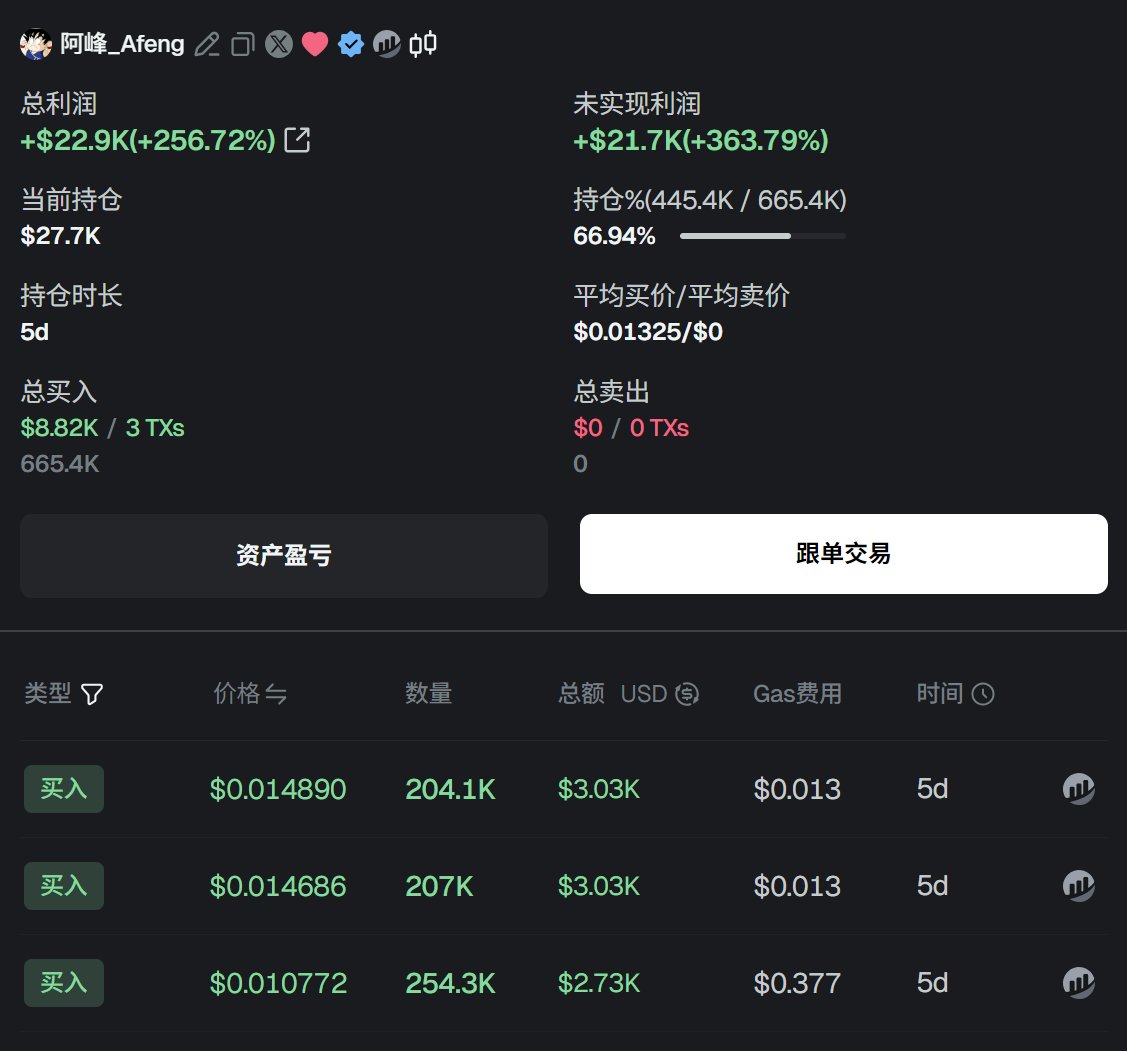Toggle the 价格 swap arrows

[x=276, y=694]
